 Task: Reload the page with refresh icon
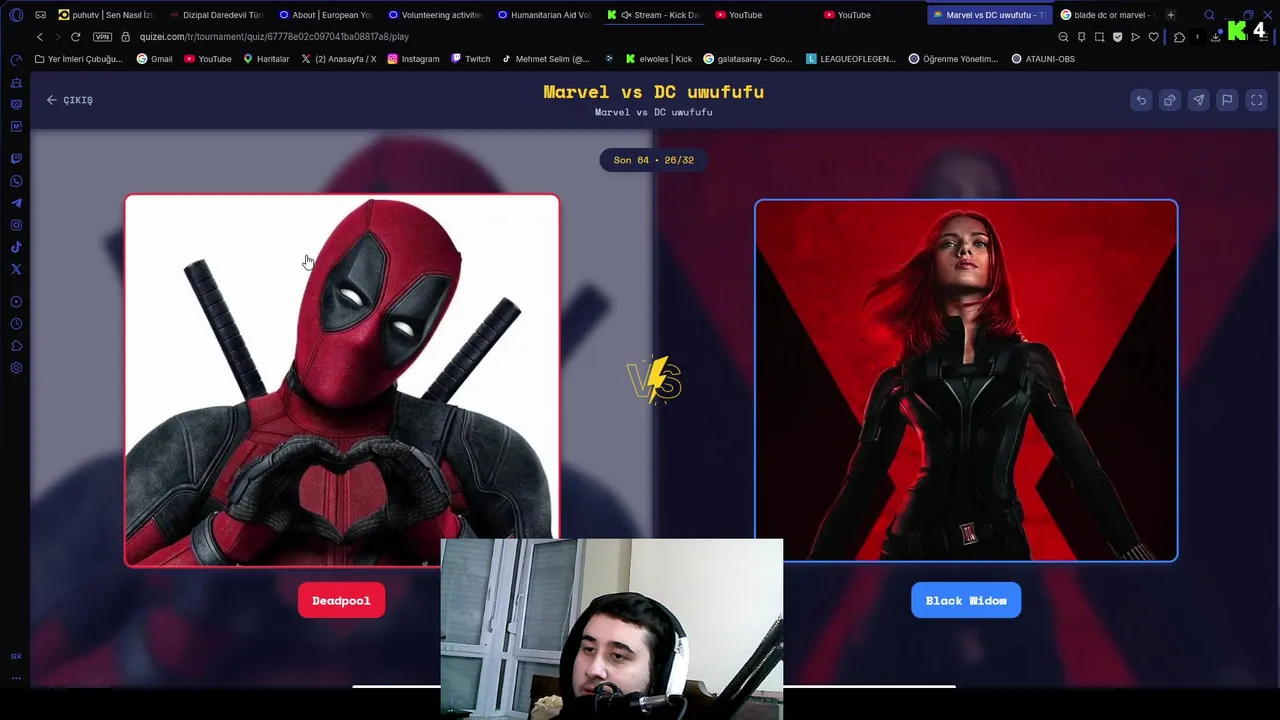pyautogui.click(x=75, y=37)
